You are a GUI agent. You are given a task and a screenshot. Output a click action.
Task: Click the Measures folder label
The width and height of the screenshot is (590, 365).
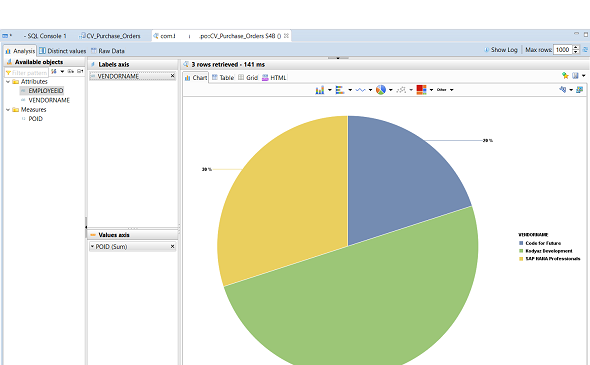coord(33,110)
